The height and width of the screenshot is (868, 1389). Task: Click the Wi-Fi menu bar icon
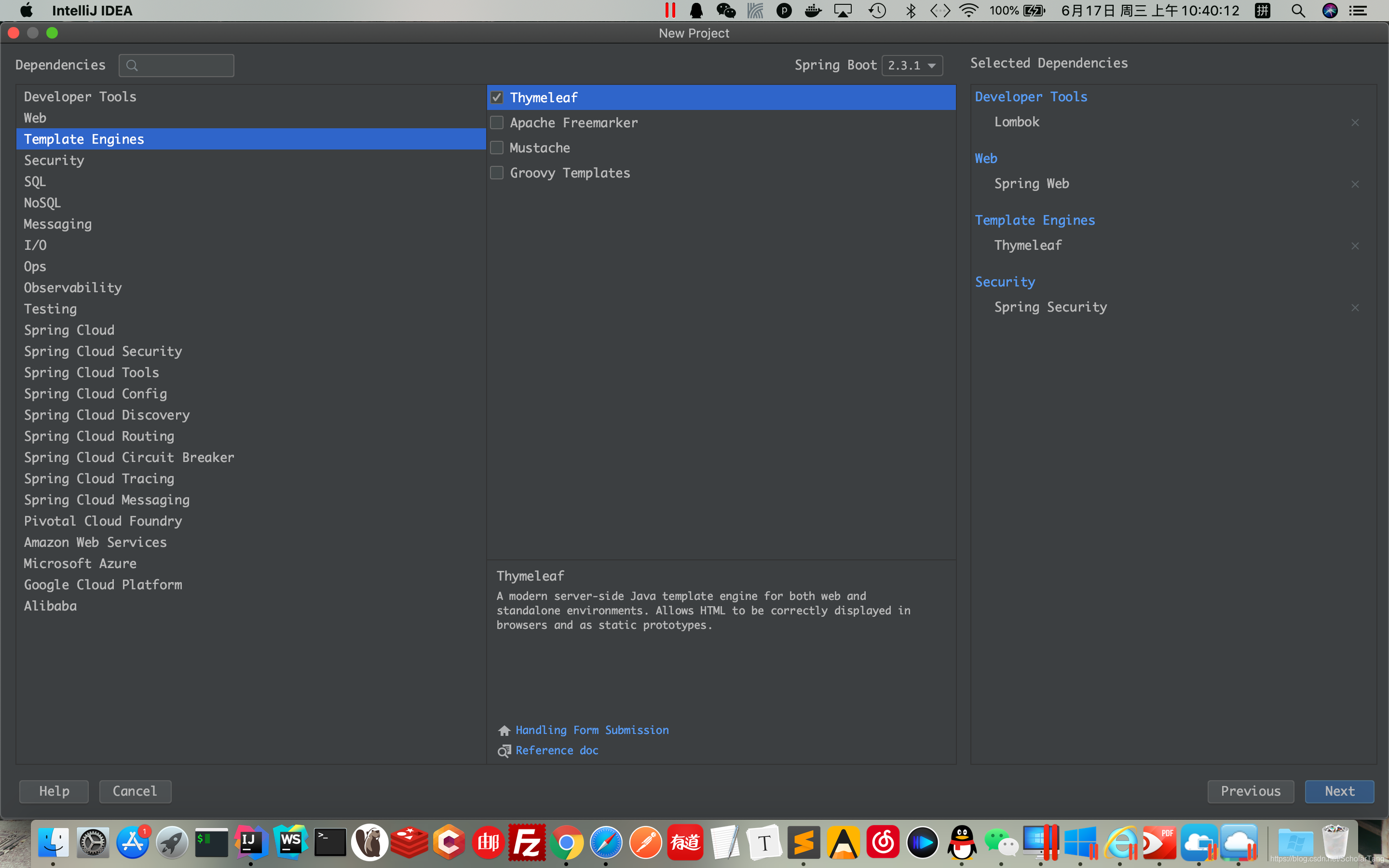tap(969, 10)
